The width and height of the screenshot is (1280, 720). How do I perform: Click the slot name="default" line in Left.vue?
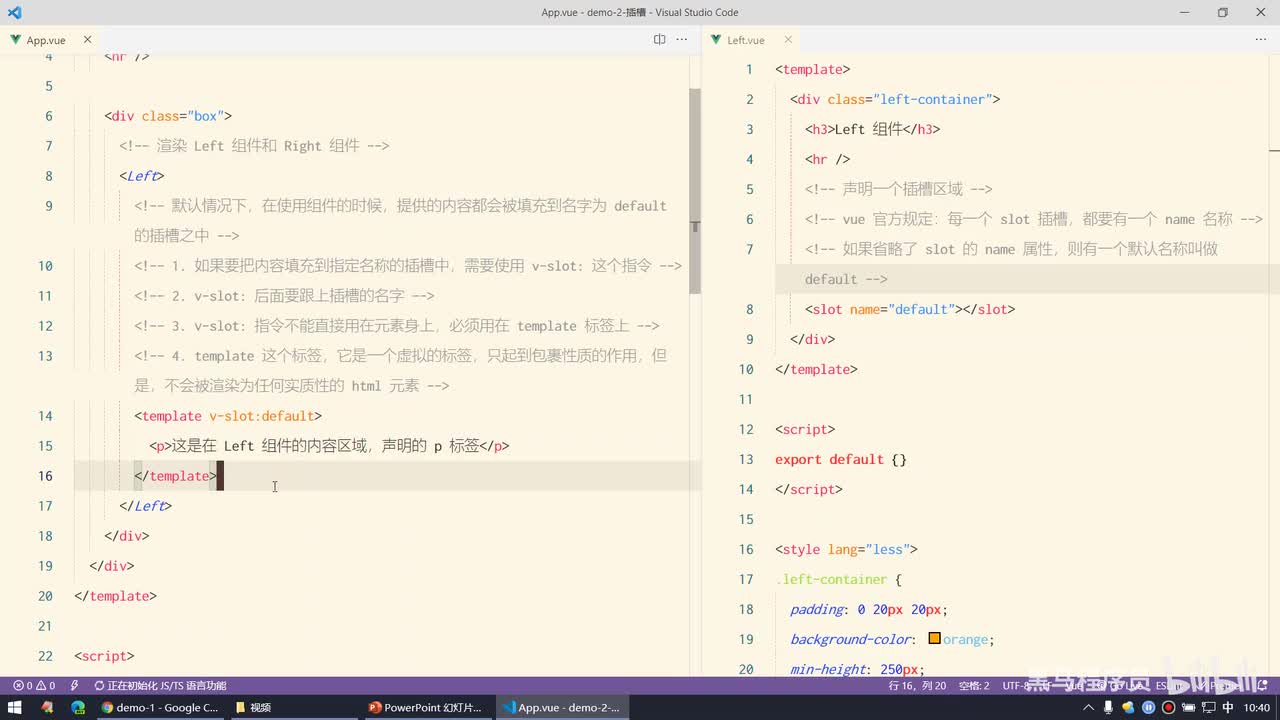point(910,309)
